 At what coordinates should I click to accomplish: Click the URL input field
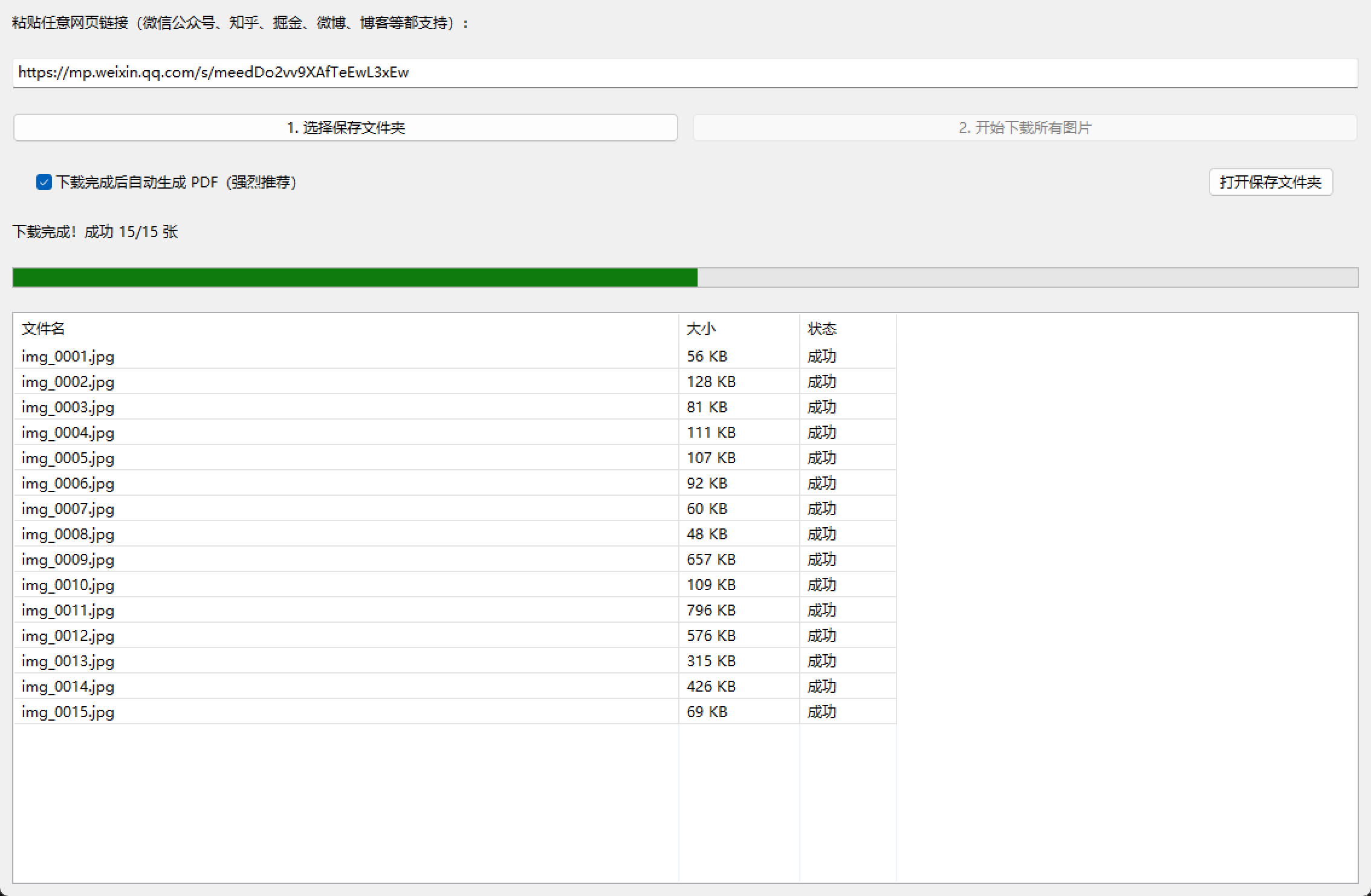684,73
